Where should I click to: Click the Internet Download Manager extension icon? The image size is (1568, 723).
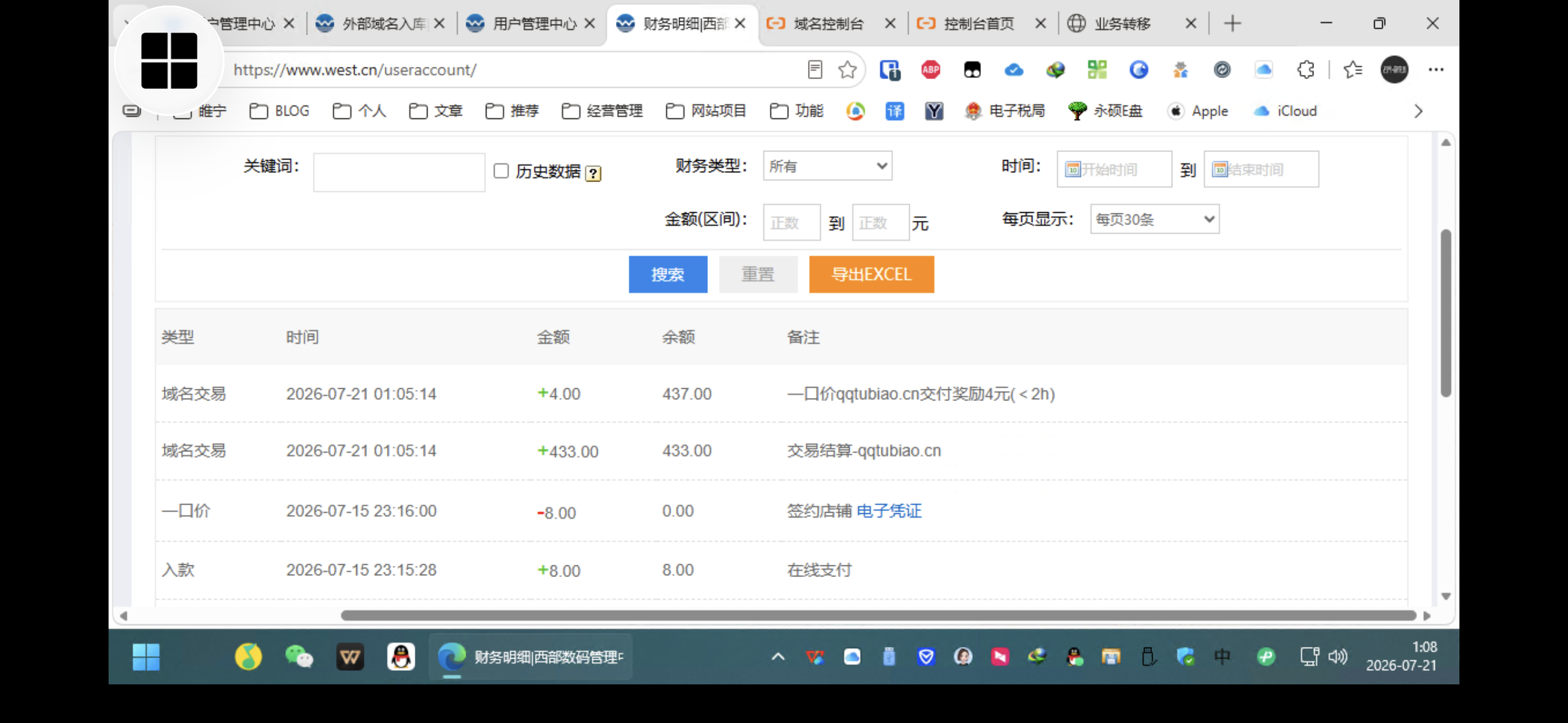[x=1055, y=70]
